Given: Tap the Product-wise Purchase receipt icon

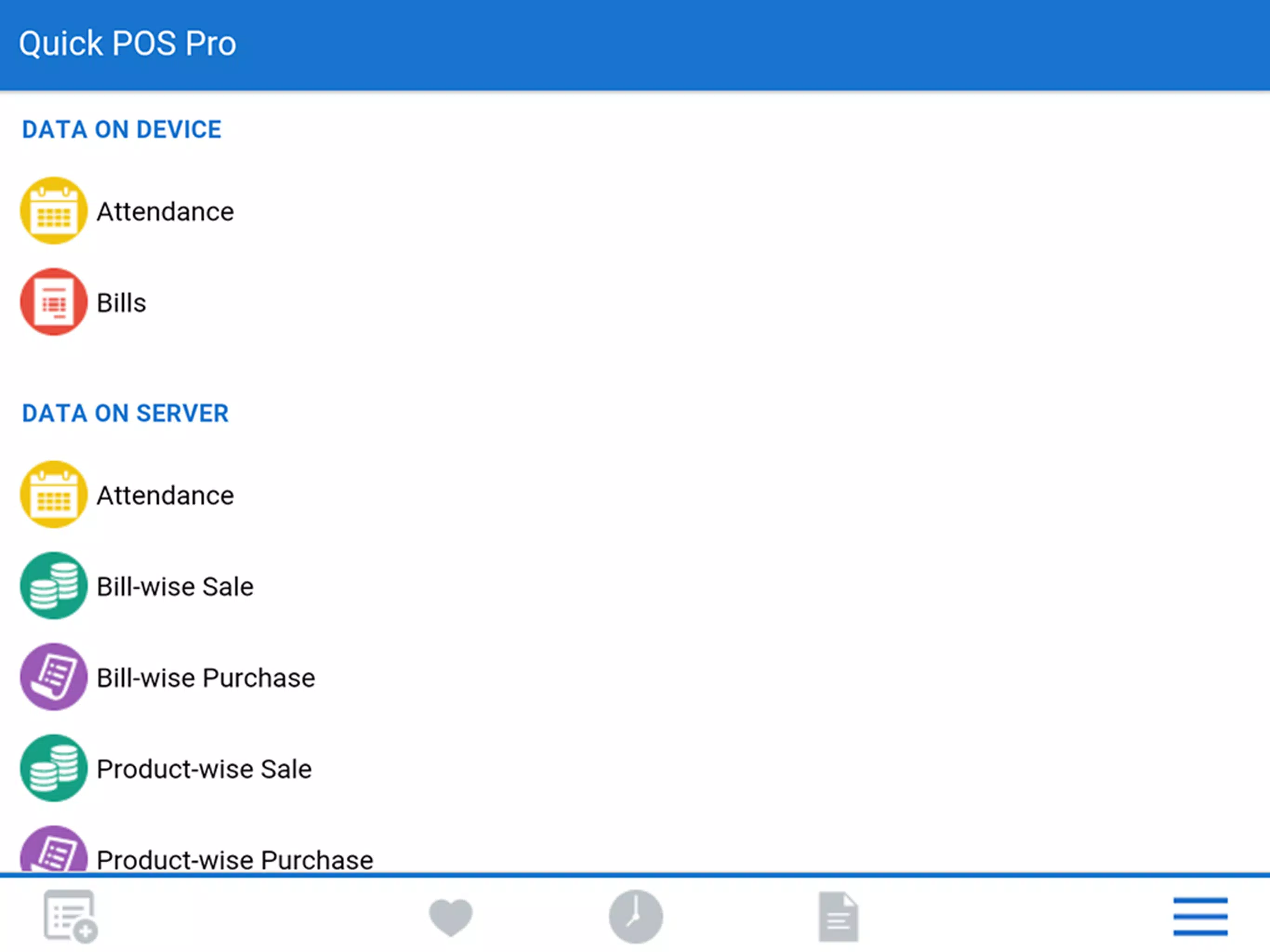Looking at the screenshot, I should coord(53,850).
